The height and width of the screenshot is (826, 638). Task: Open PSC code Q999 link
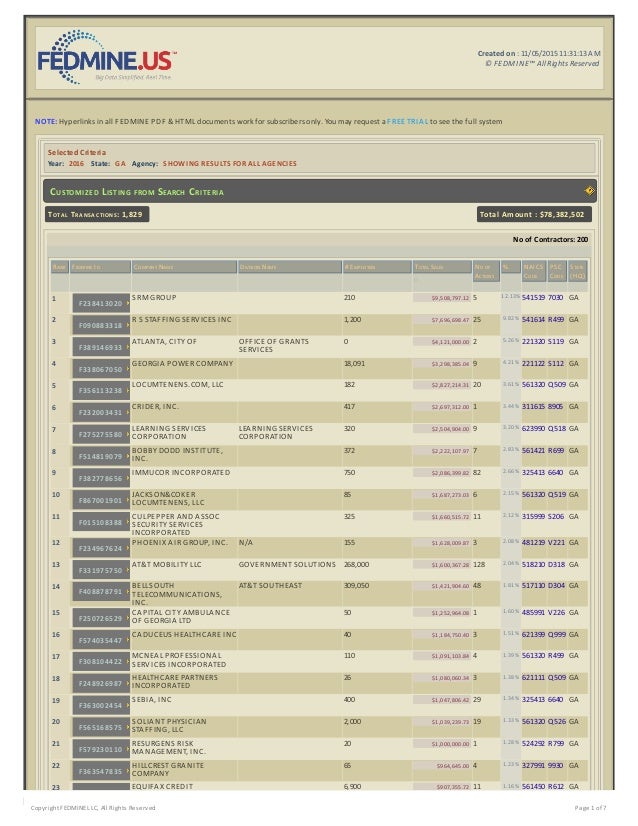[x=557, y=635]
